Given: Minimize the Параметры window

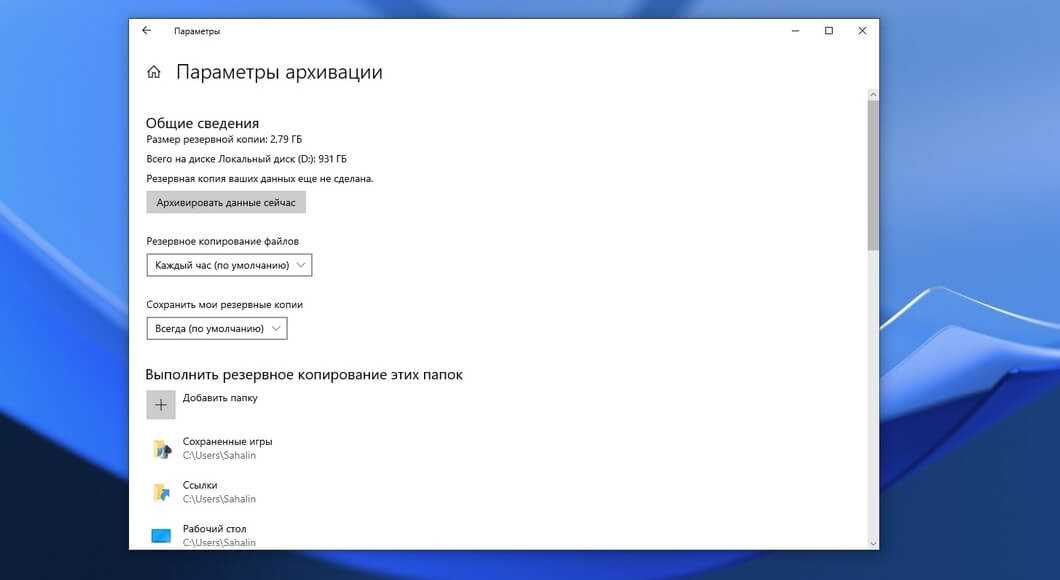Looking at the screenshot, I should point(794,31).
